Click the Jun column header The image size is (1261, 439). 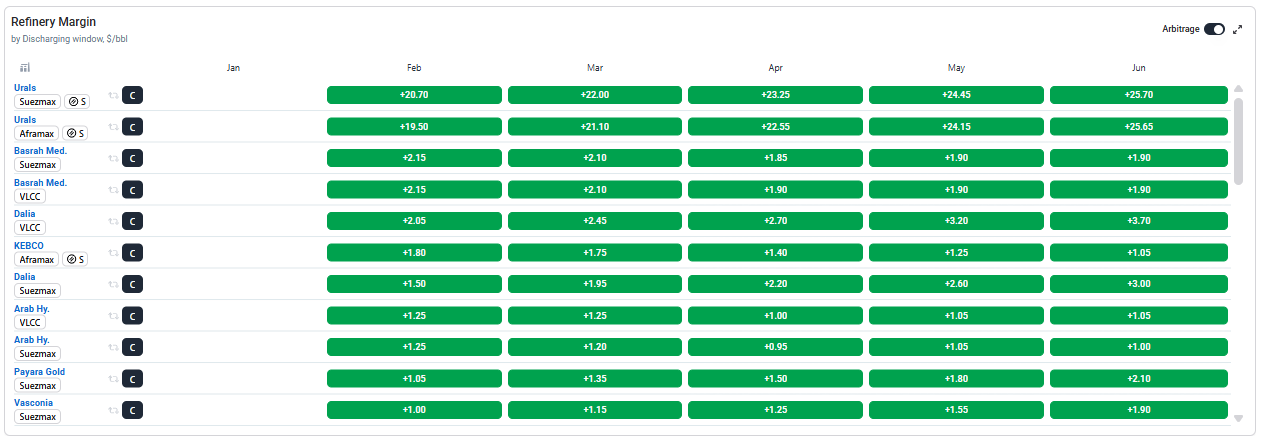[x=1138, y=68]
